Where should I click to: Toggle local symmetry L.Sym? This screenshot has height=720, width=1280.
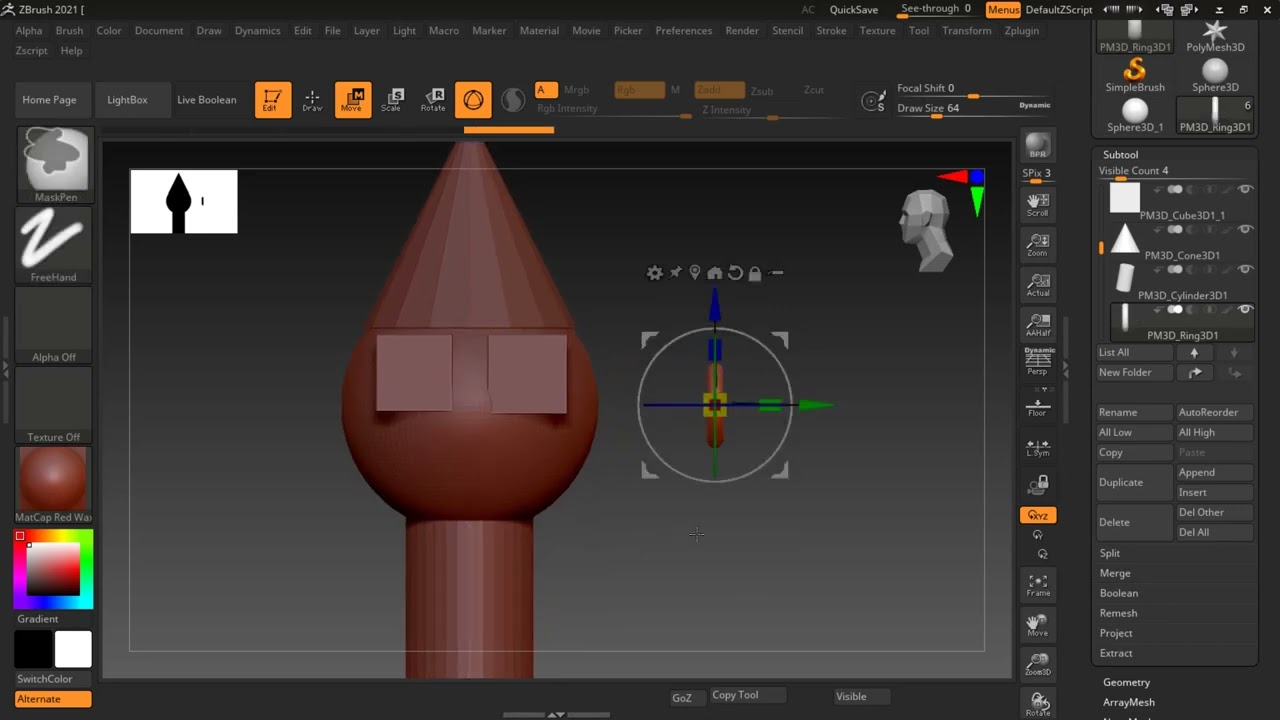click(x=1038, y=447)
